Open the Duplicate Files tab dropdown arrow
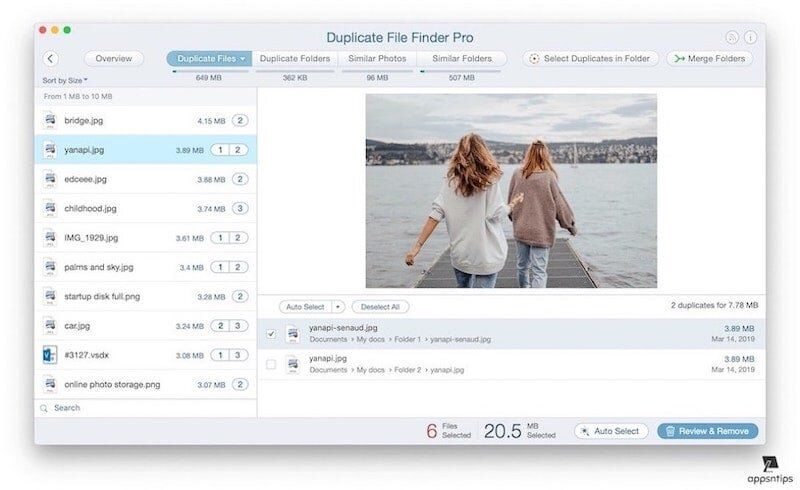Image resolution: width=800 pixels, height=490 pixels. 243,59
